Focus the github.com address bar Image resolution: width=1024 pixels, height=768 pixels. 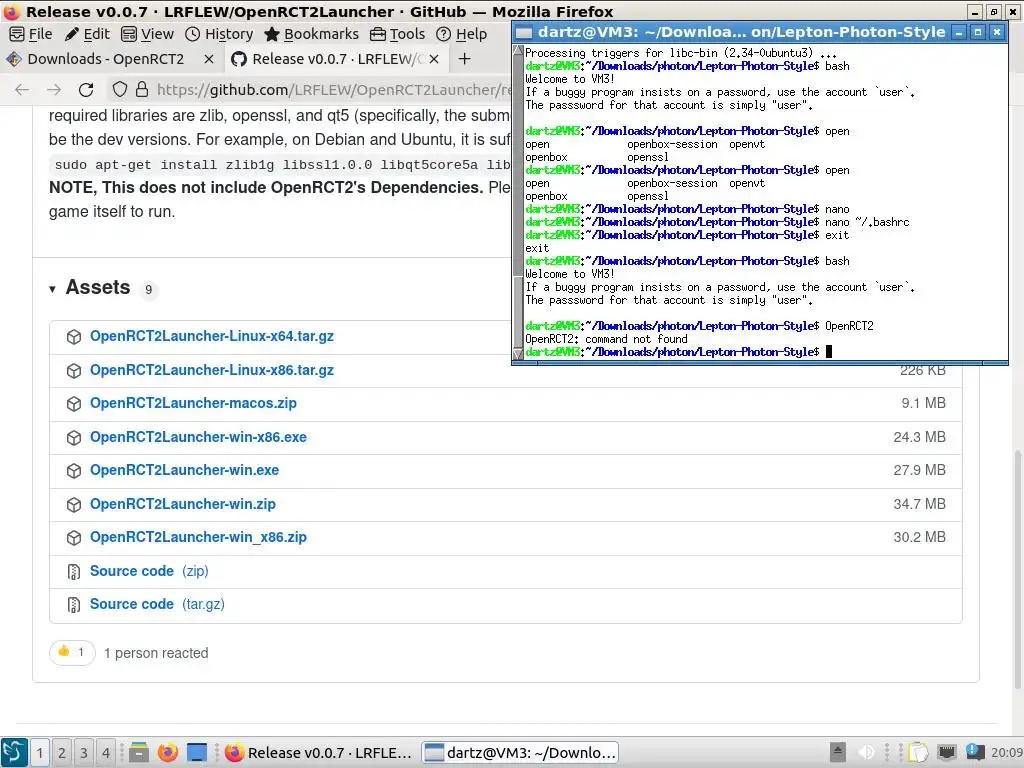[x=333, y=90]
